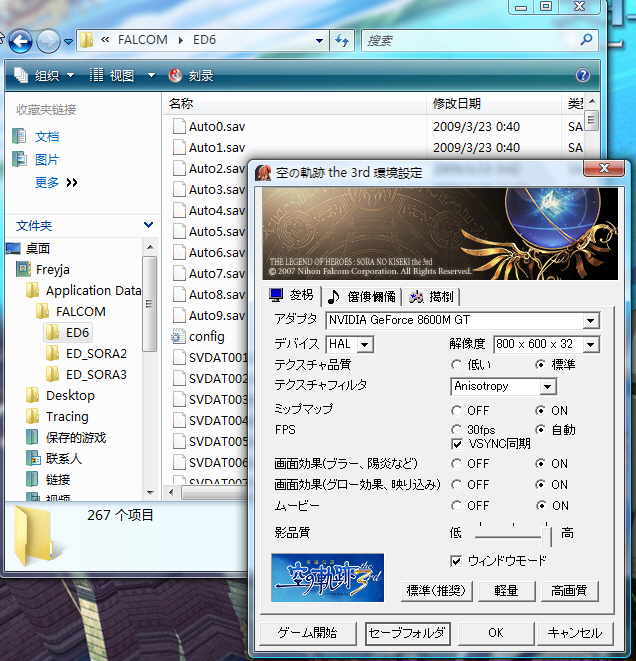The height and width of the screenshot is (661, 636).
Task: Toggle the VSYNC sync checkbox
Action: coord(456,443)
